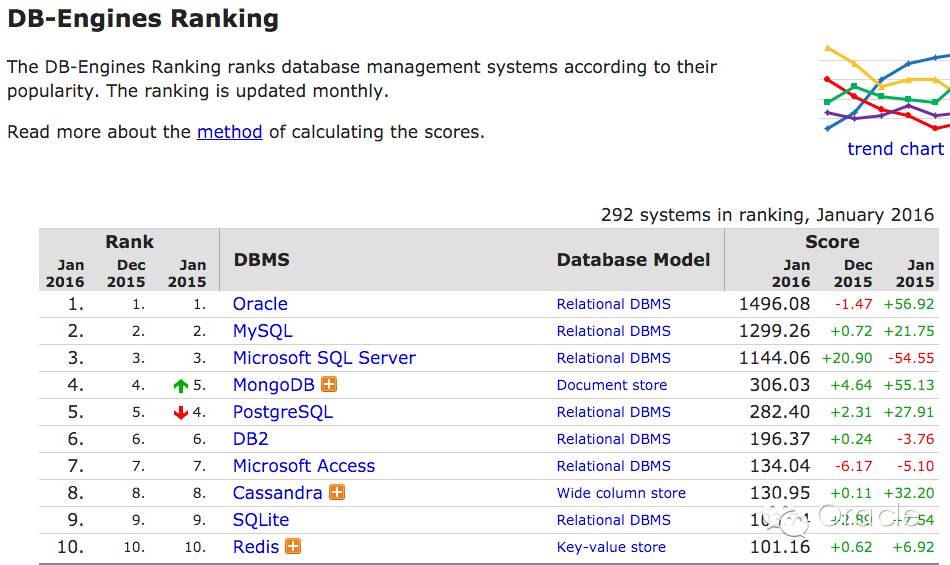The image size is (950, 565).
Task: Click the green up arrow in MongoDB row
Action: 181,386
